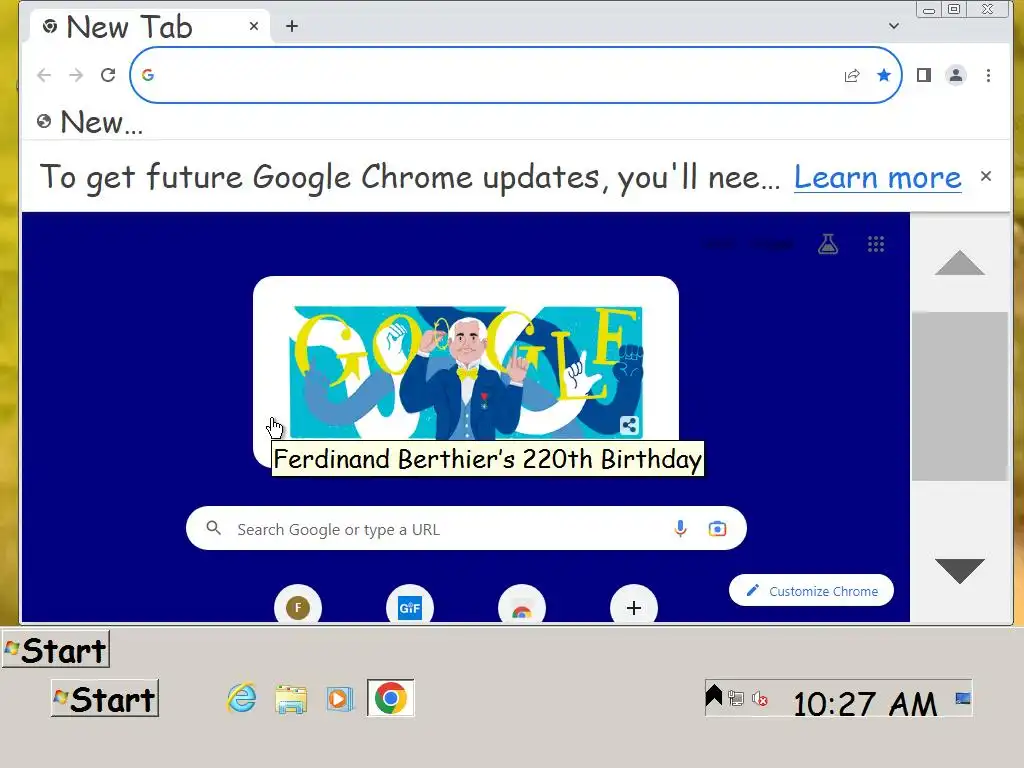This screenshot has height=768, width=1024.
Task: Open a new tab with plus button
Action: click(x=292, y=26)
